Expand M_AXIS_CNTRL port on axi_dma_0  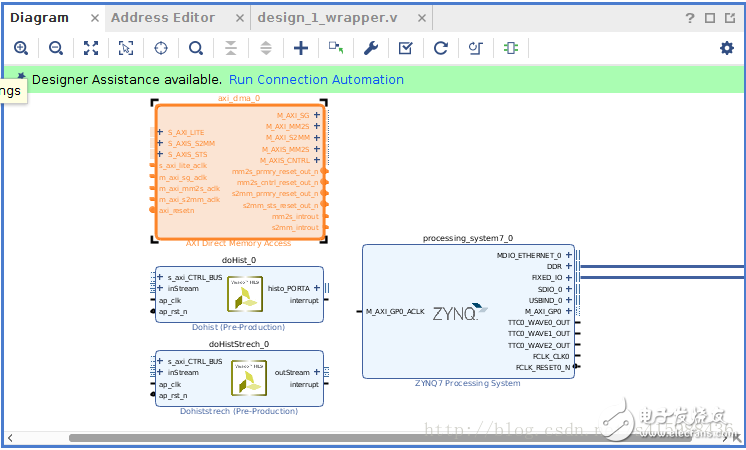pyautogui.click(x=317, y=160)
